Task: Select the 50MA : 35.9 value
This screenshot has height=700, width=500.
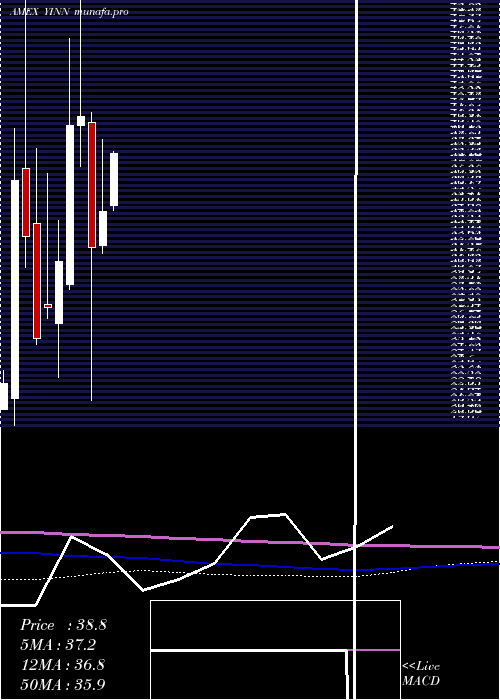Action: click(63, 684)
